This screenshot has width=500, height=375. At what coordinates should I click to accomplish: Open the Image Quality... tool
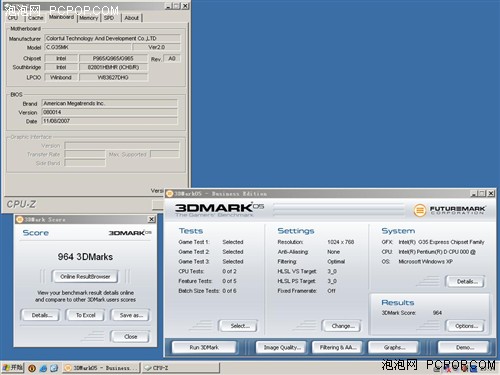(282, 347)
